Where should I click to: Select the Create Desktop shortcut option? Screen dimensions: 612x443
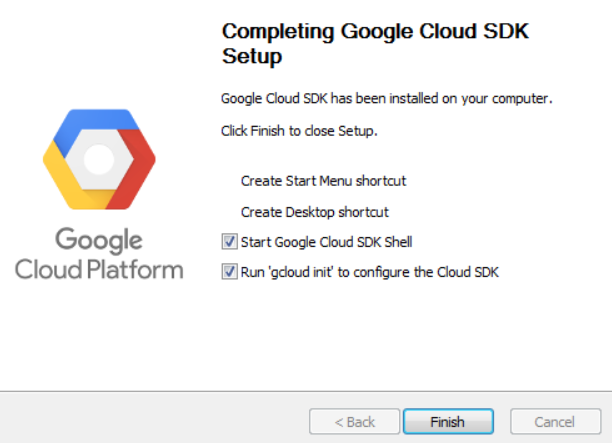pos(314,212)
